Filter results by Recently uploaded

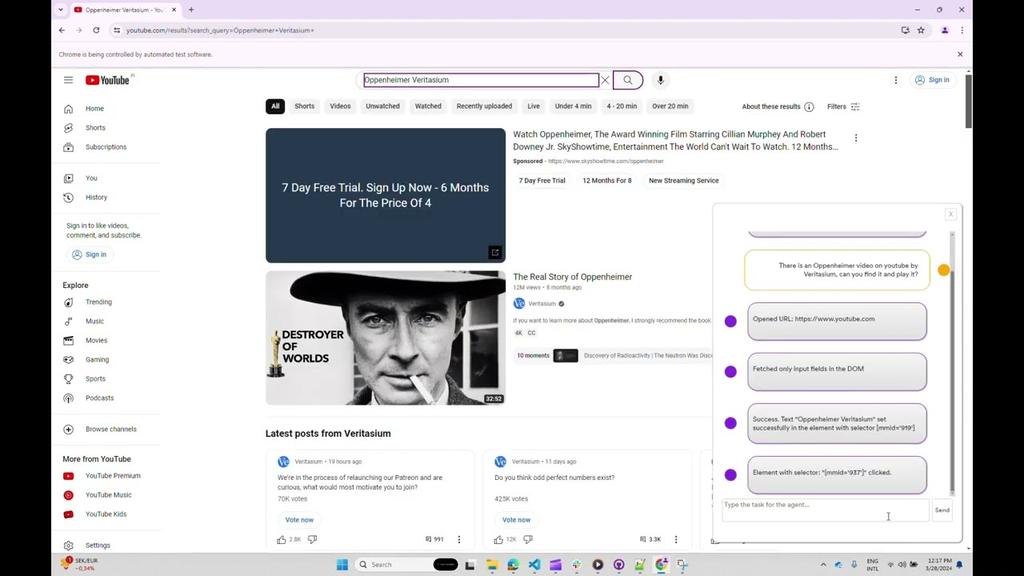484,106
